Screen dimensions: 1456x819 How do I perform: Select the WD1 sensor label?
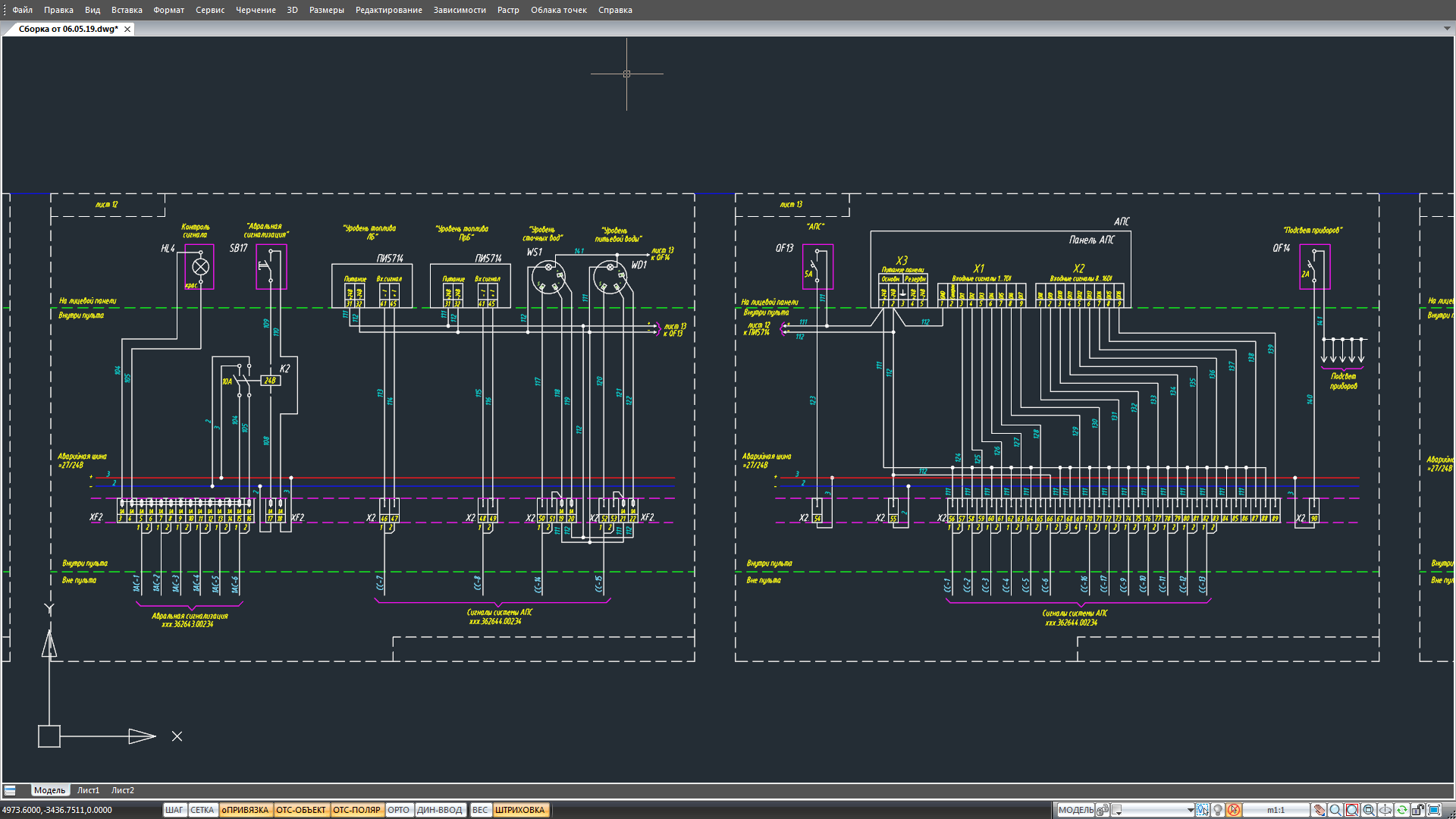[639, 265]
